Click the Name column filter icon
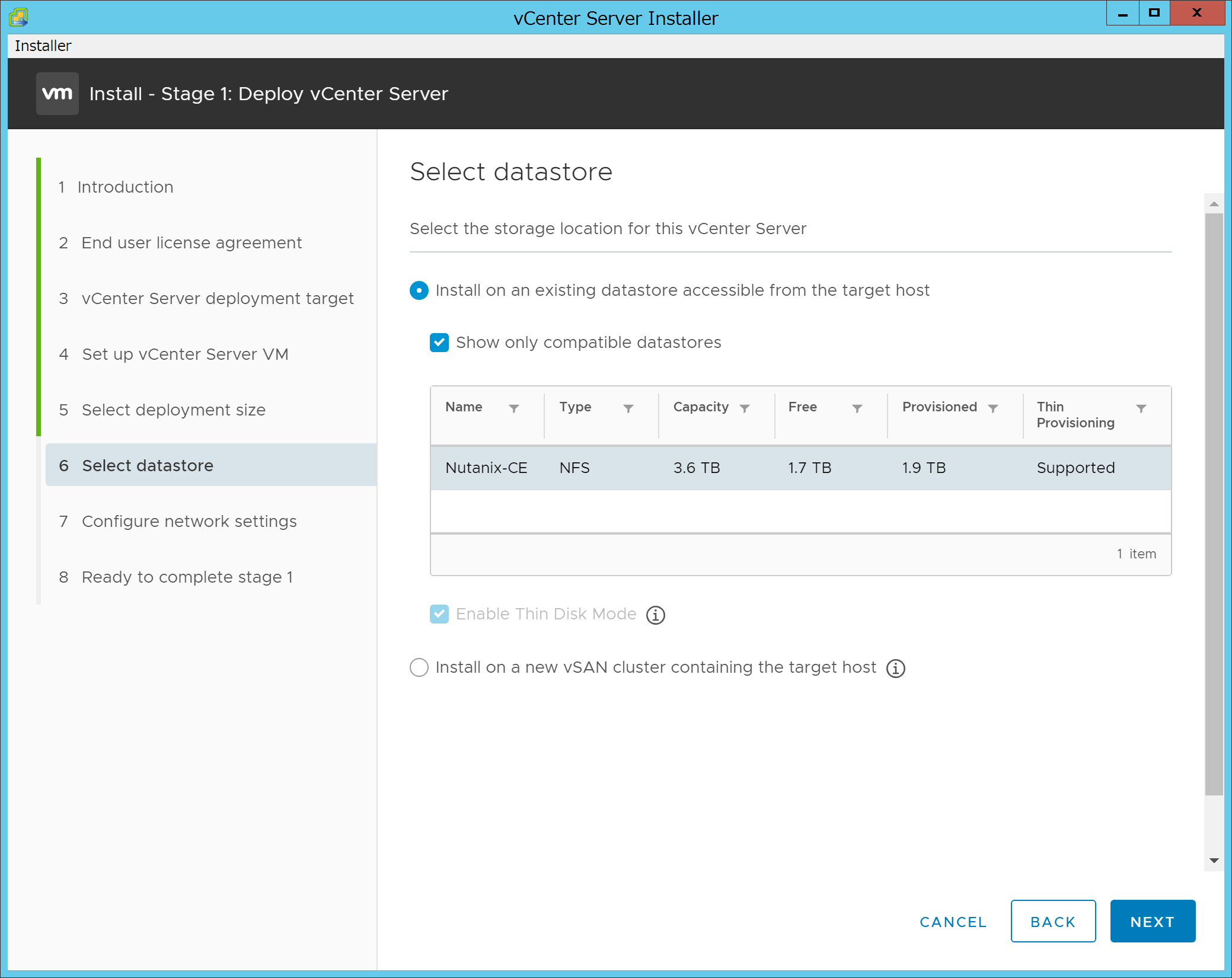 (x=514, y=408)
